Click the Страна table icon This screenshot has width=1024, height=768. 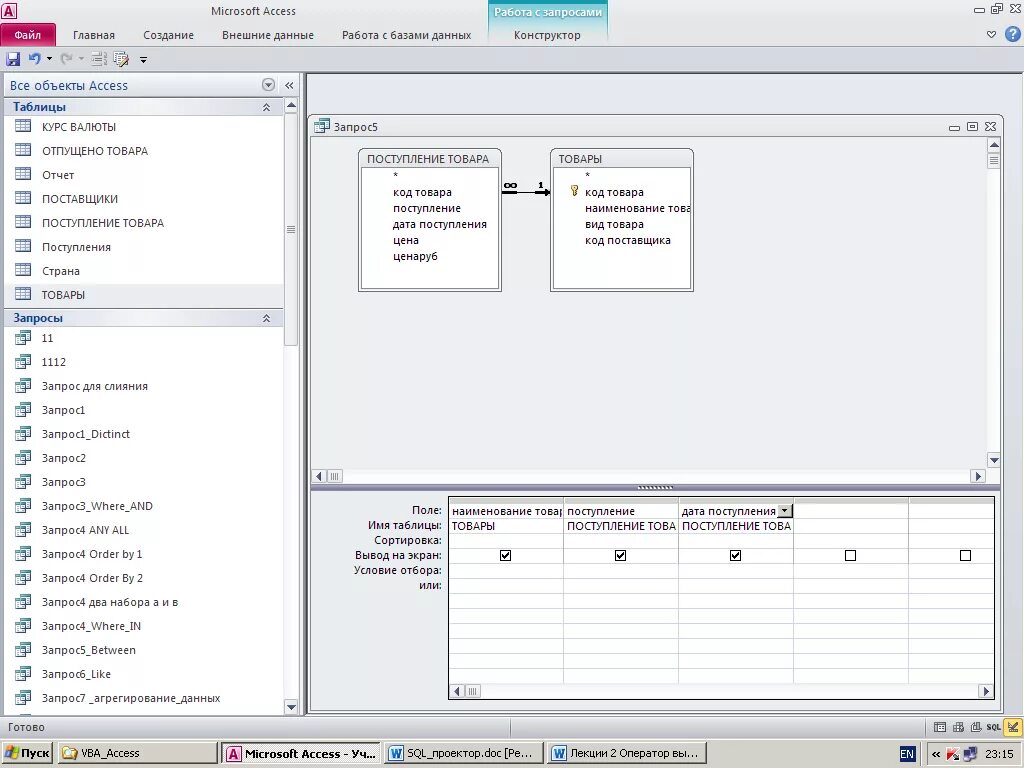(23, 270)
